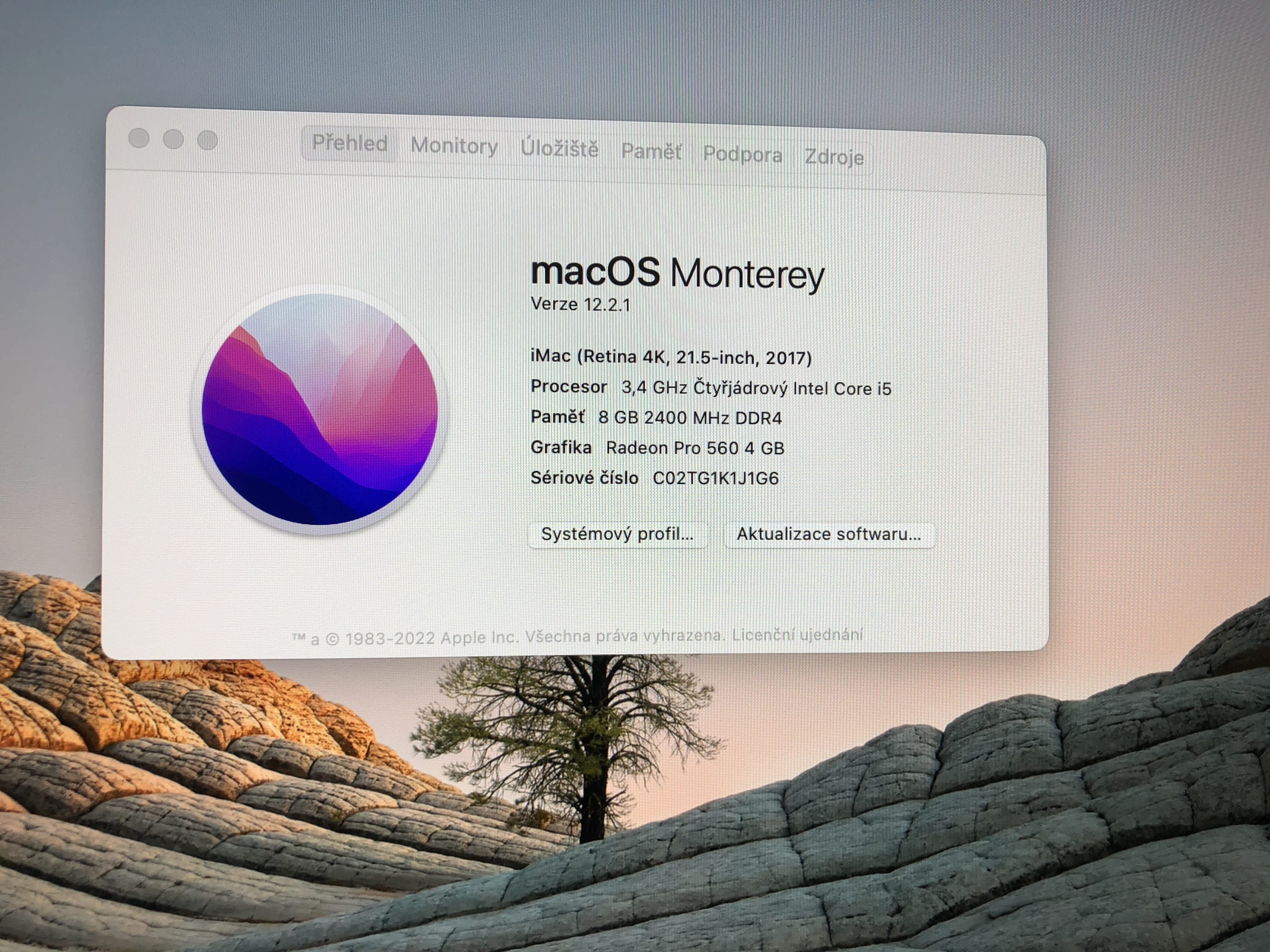This screenshot has width=1270, height=952.
Task: Minimize the window using the middle button
Action: (173, 139)
